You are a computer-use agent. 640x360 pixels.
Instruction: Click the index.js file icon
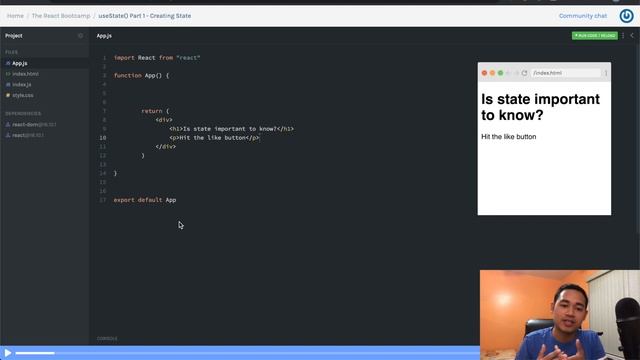tap(8, 84)
